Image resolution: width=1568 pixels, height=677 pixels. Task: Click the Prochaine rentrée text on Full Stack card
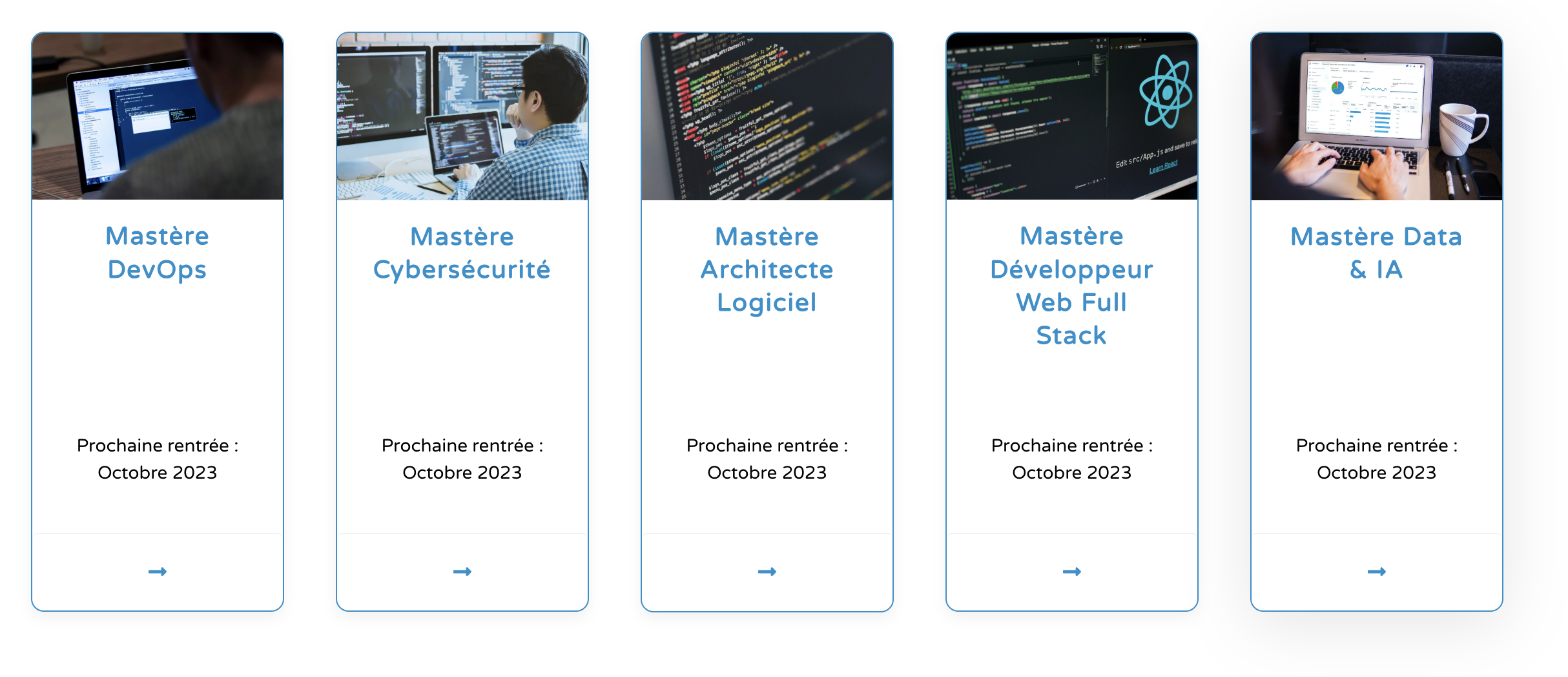point(1072,446)
